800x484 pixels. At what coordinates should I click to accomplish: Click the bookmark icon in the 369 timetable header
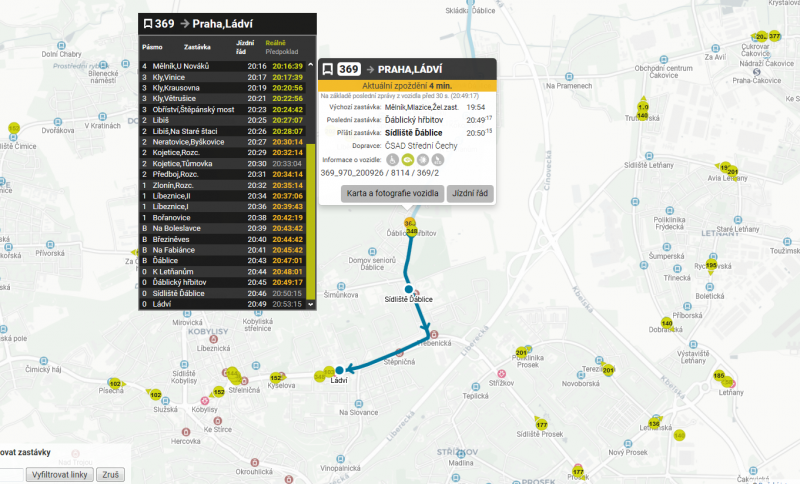click(148, 24)
